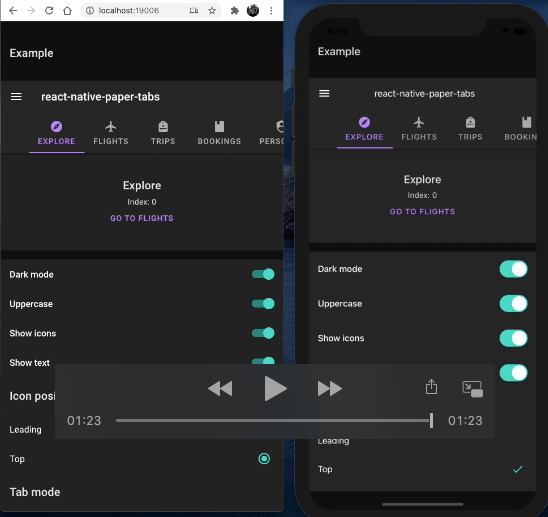
Task: Fast forward the video
Action: tap(330, 389)
